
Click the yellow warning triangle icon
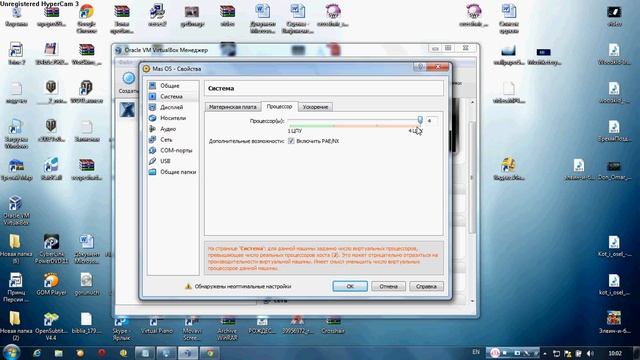tap(188, 286)
